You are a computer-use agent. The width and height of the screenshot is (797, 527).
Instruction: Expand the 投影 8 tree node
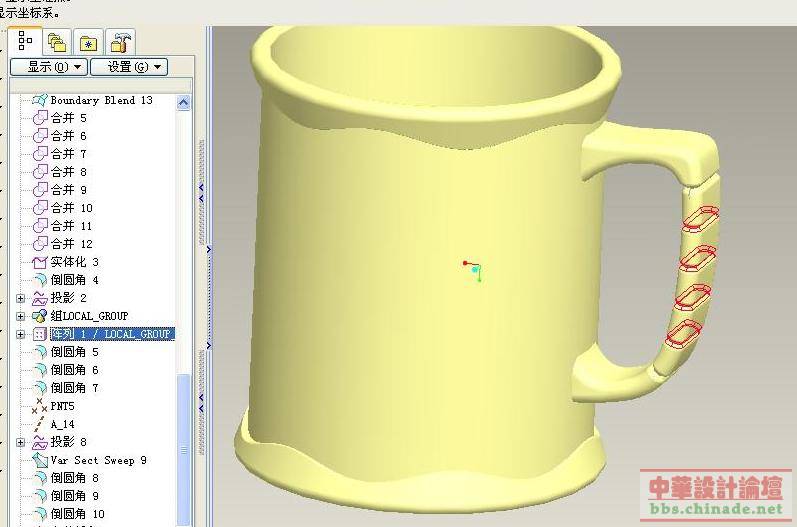point(21,442)
